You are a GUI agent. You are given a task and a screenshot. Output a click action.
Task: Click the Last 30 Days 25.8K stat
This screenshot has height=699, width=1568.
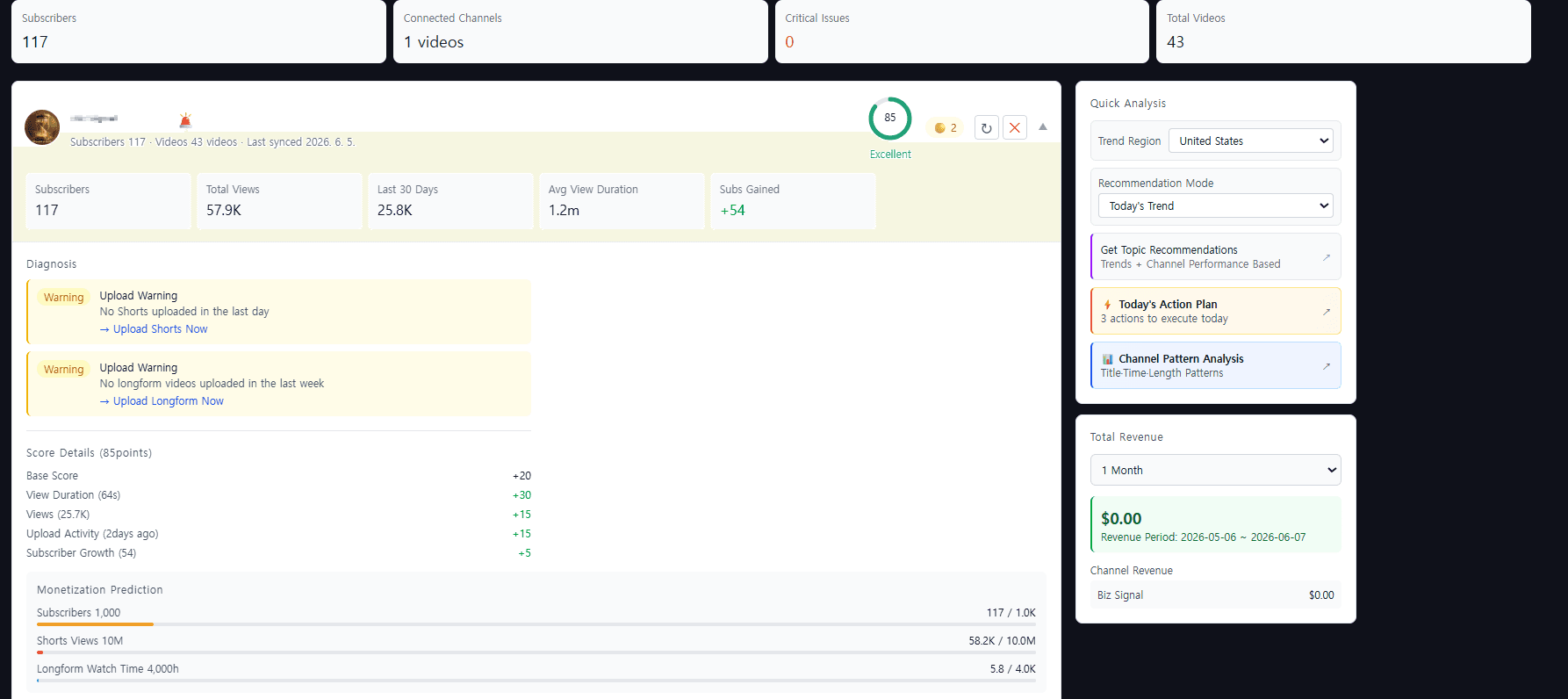click(x=450, y=201)
